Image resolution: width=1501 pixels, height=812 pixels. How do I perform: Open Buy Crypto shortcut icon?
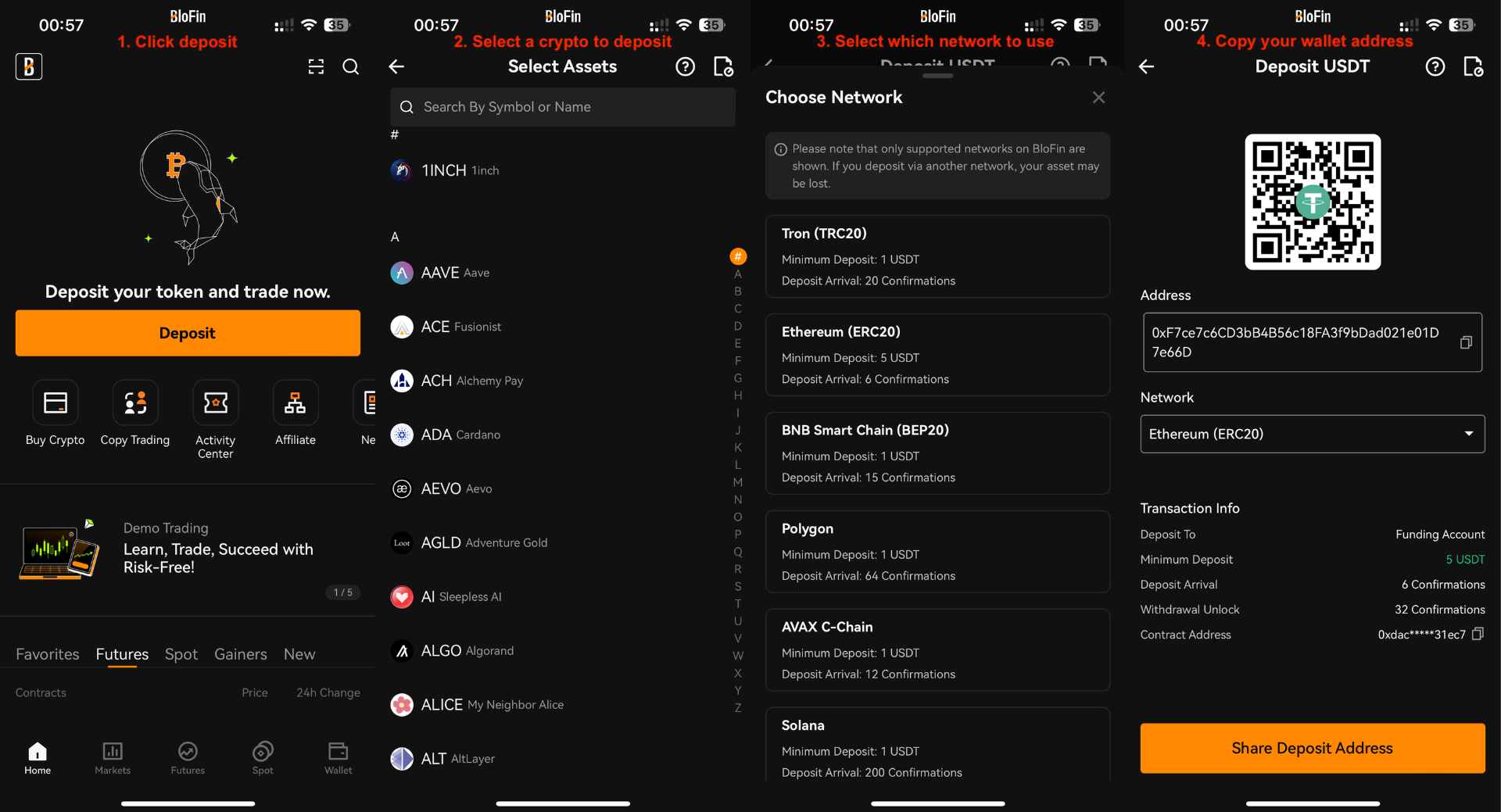[x=56, y=402]
